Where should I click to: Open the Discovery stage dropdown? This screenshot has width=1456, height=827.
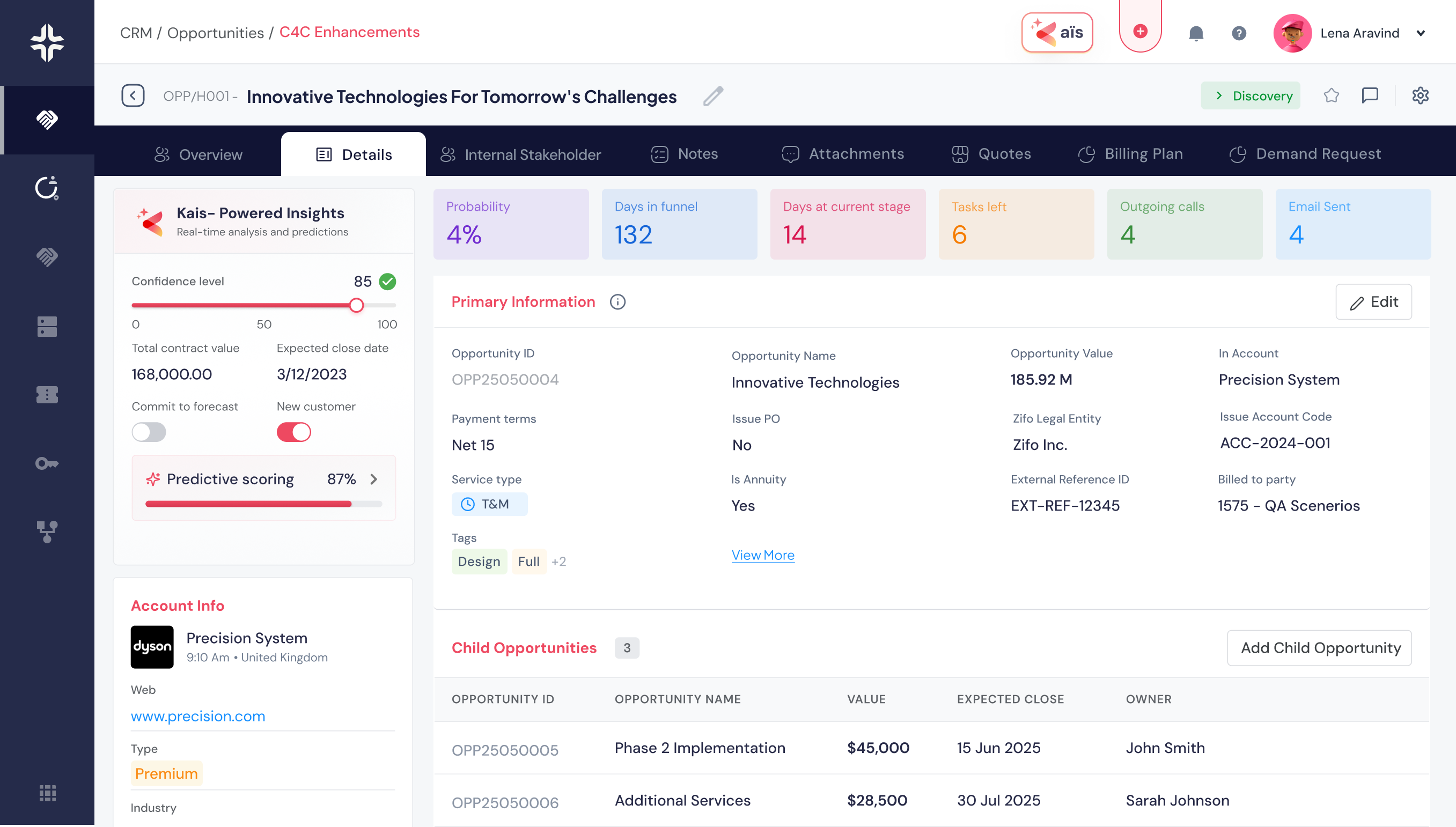(1250, 95)
